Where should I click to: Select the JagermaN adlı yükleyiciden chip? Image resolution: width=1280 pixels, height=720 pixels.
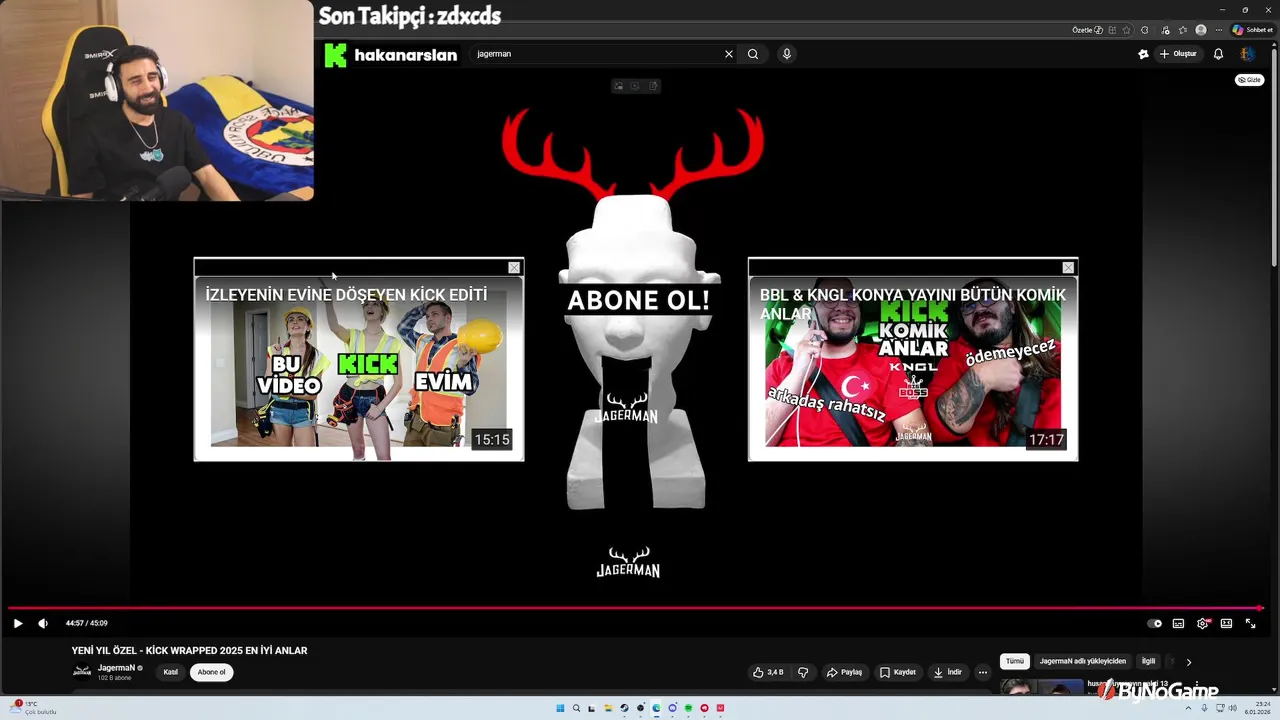pos(1082,661)
